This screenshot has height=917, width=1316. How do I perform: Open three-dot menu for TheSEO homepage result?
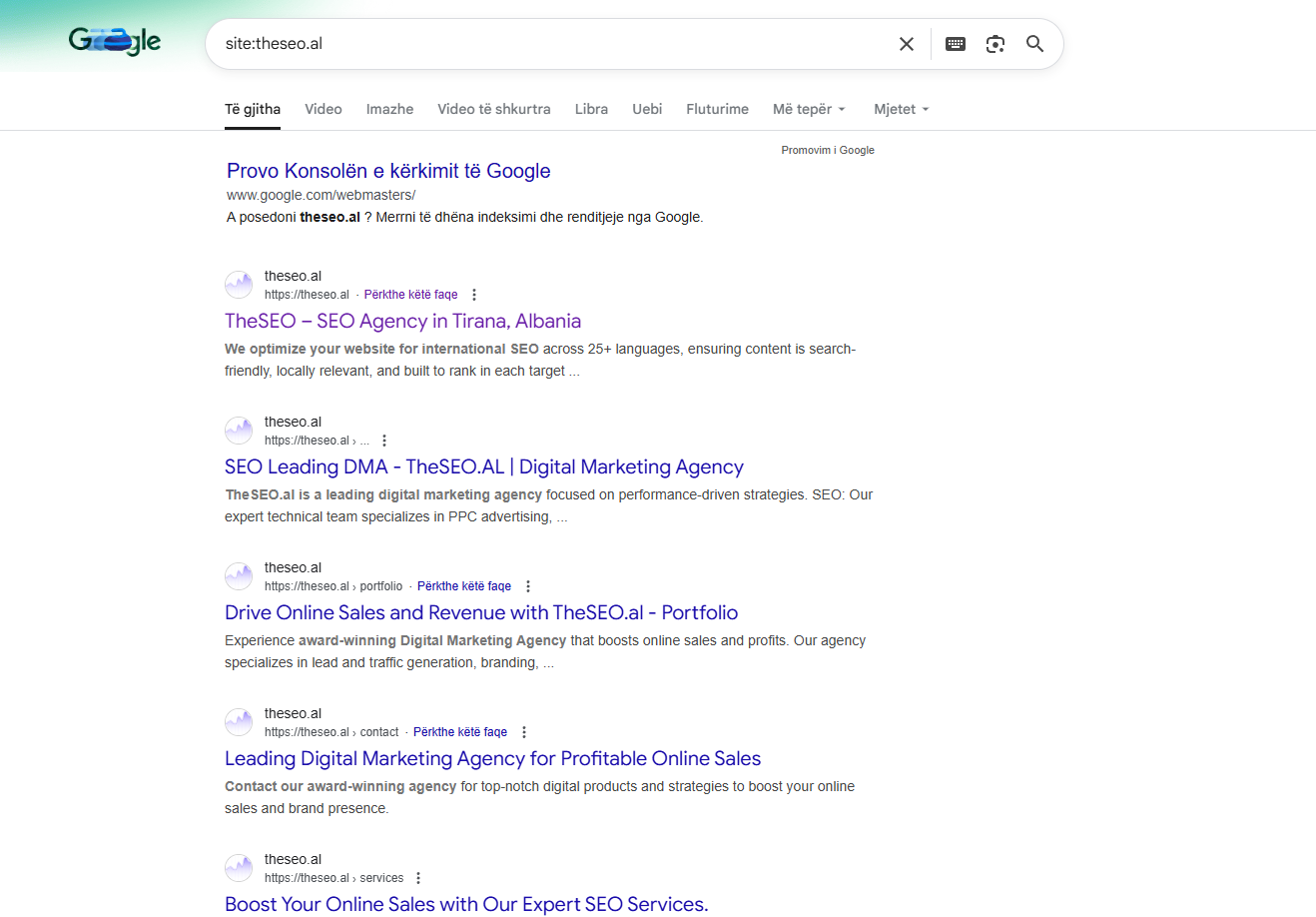tap(474, 295)
